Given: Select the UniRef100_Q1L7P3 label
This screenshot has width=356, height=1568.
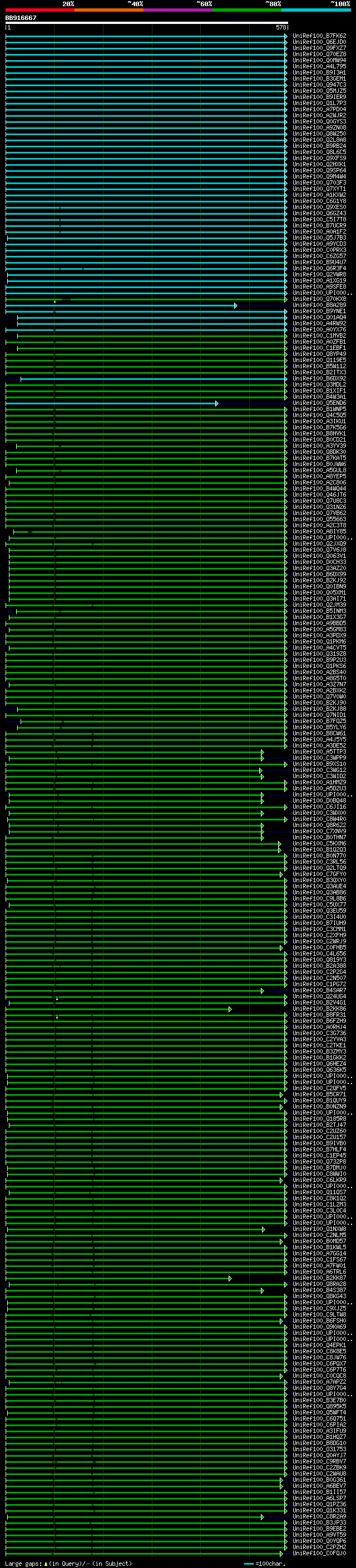Looking at the screenshot, I should click(x=319, y=103).
